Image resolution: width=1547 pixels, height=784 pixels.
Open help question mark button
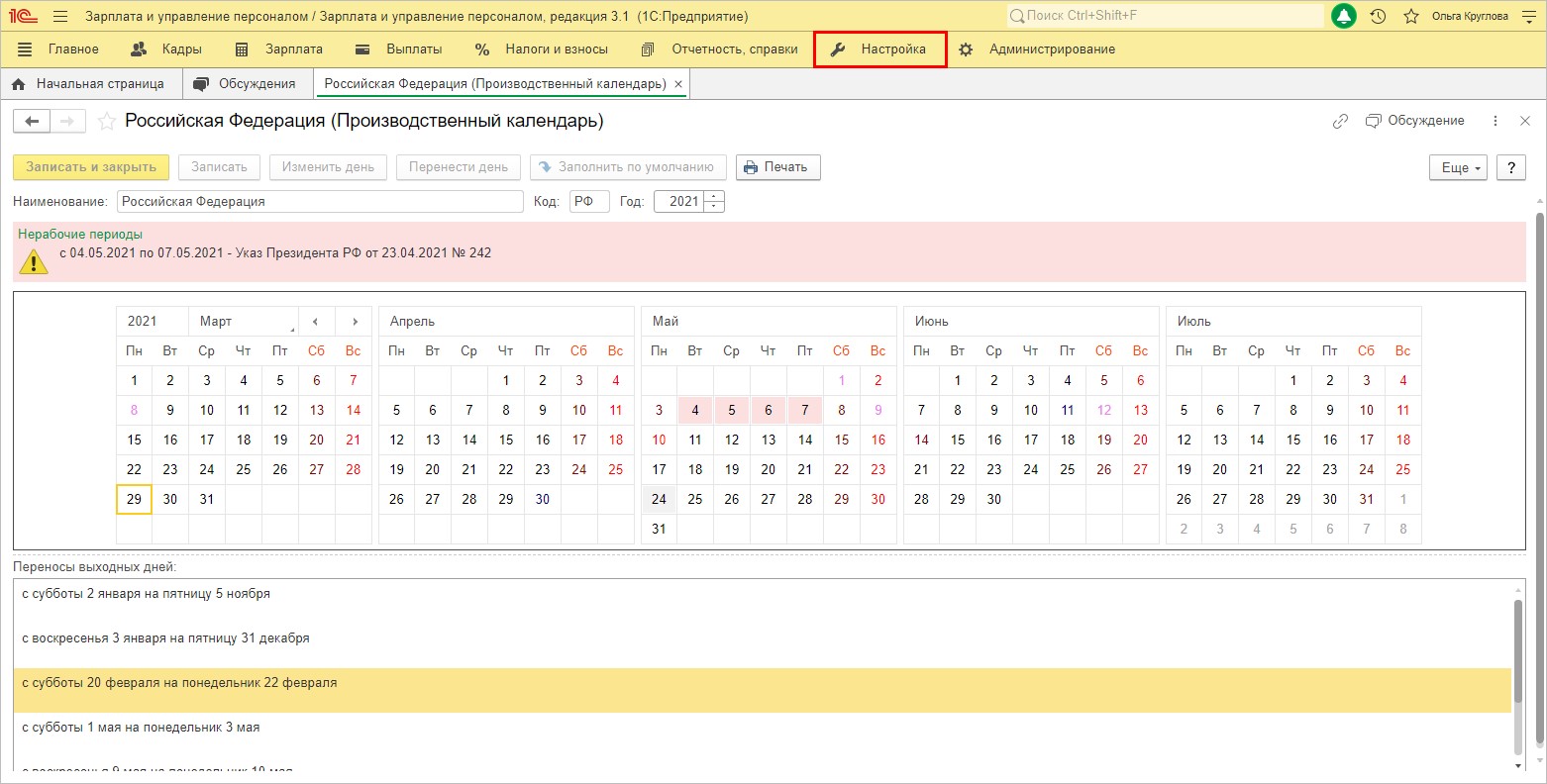click(x=1510, y=167)
